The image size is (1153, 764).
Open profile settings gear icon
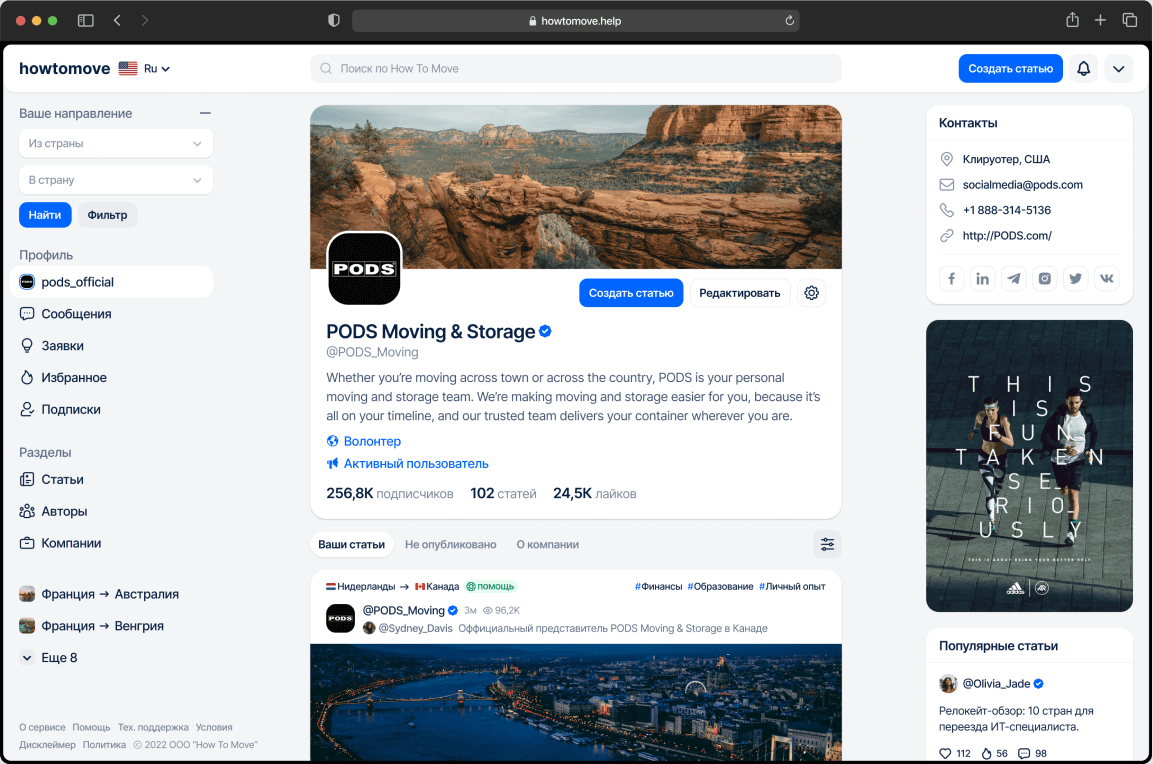pyautogui.click(x=811, y=293)
